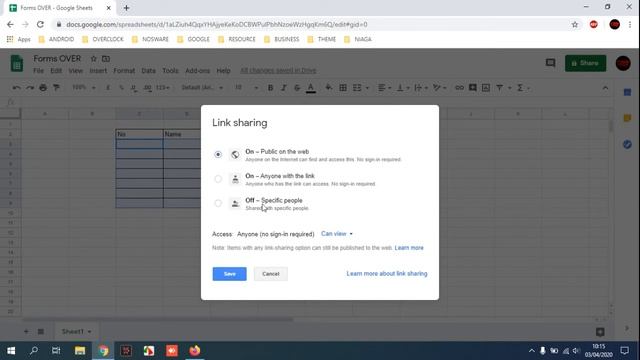Screen dimensions: 640x360
Task: Open the Sheet1 tab dropdown
Action: [89, 331]
